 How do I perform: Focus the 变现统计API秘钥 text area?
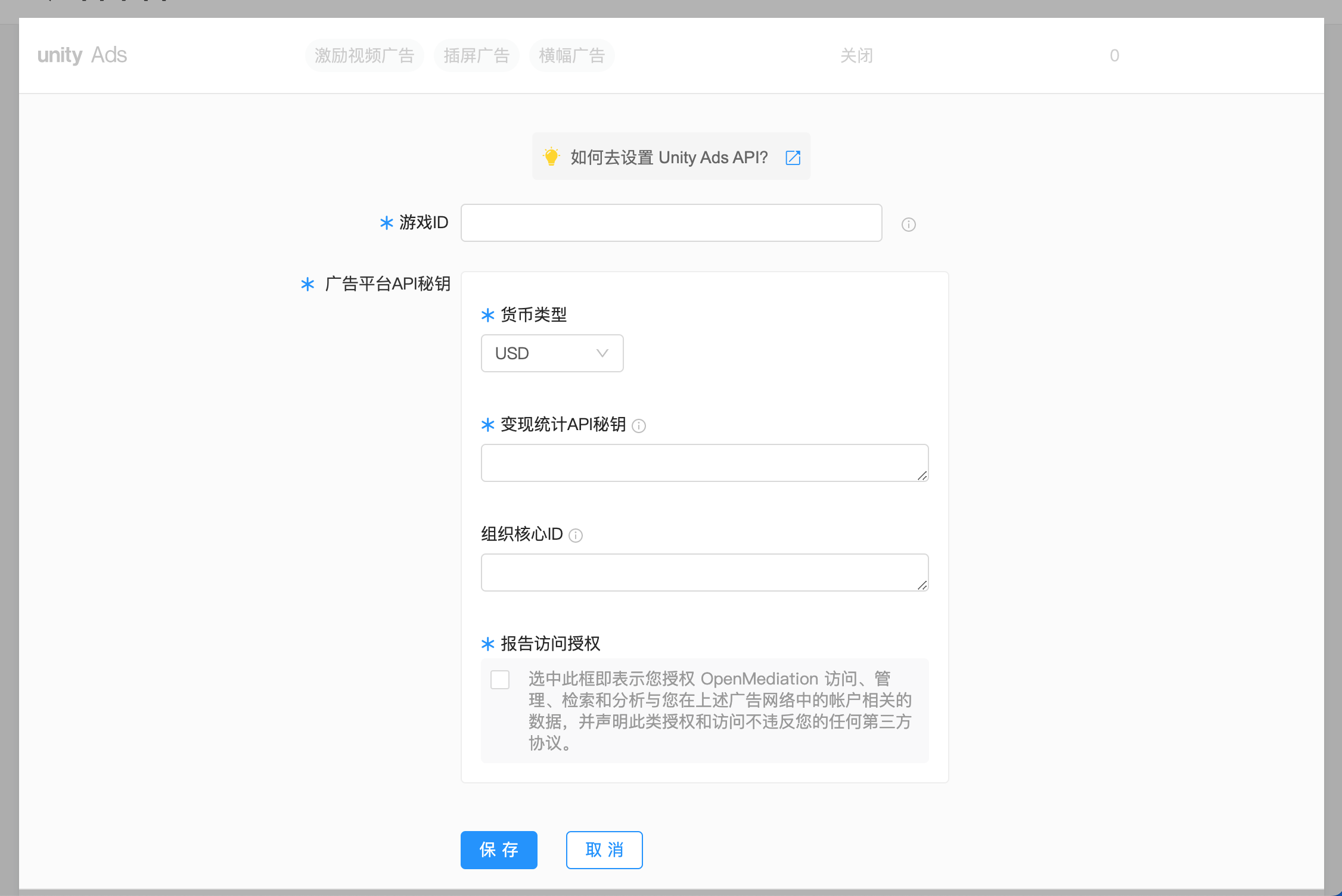[x=704, y=463]
